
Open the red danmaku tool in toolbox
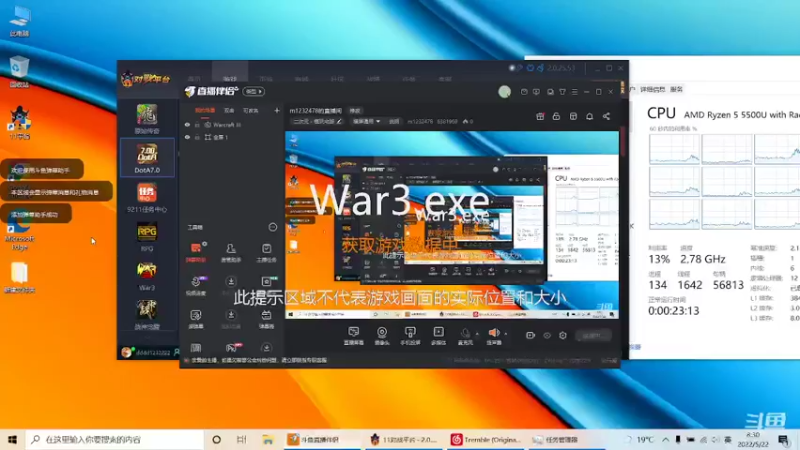click(x=196, y=252)
